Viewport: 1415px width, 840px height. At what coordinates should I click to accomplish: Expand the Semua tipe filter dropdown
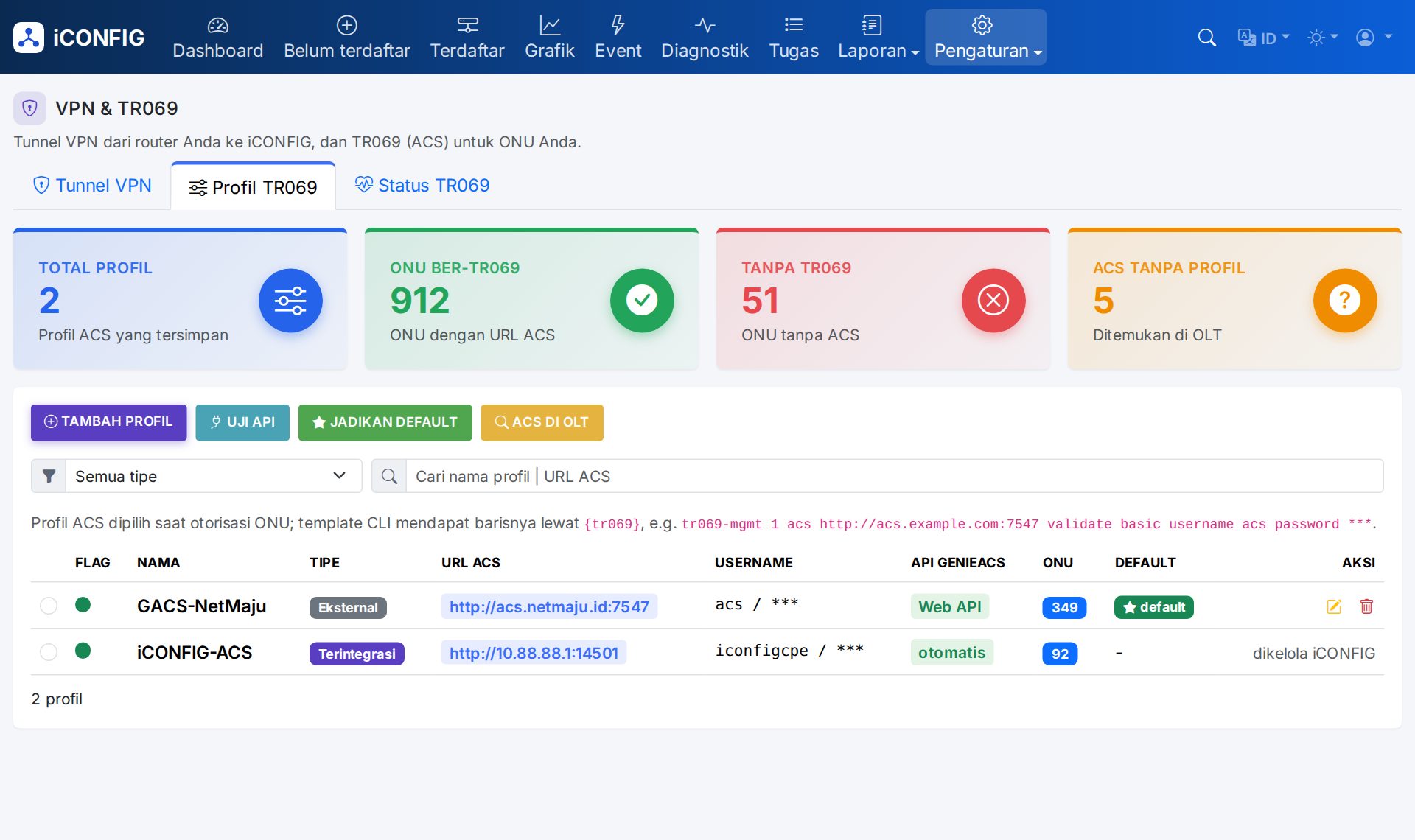214,476
